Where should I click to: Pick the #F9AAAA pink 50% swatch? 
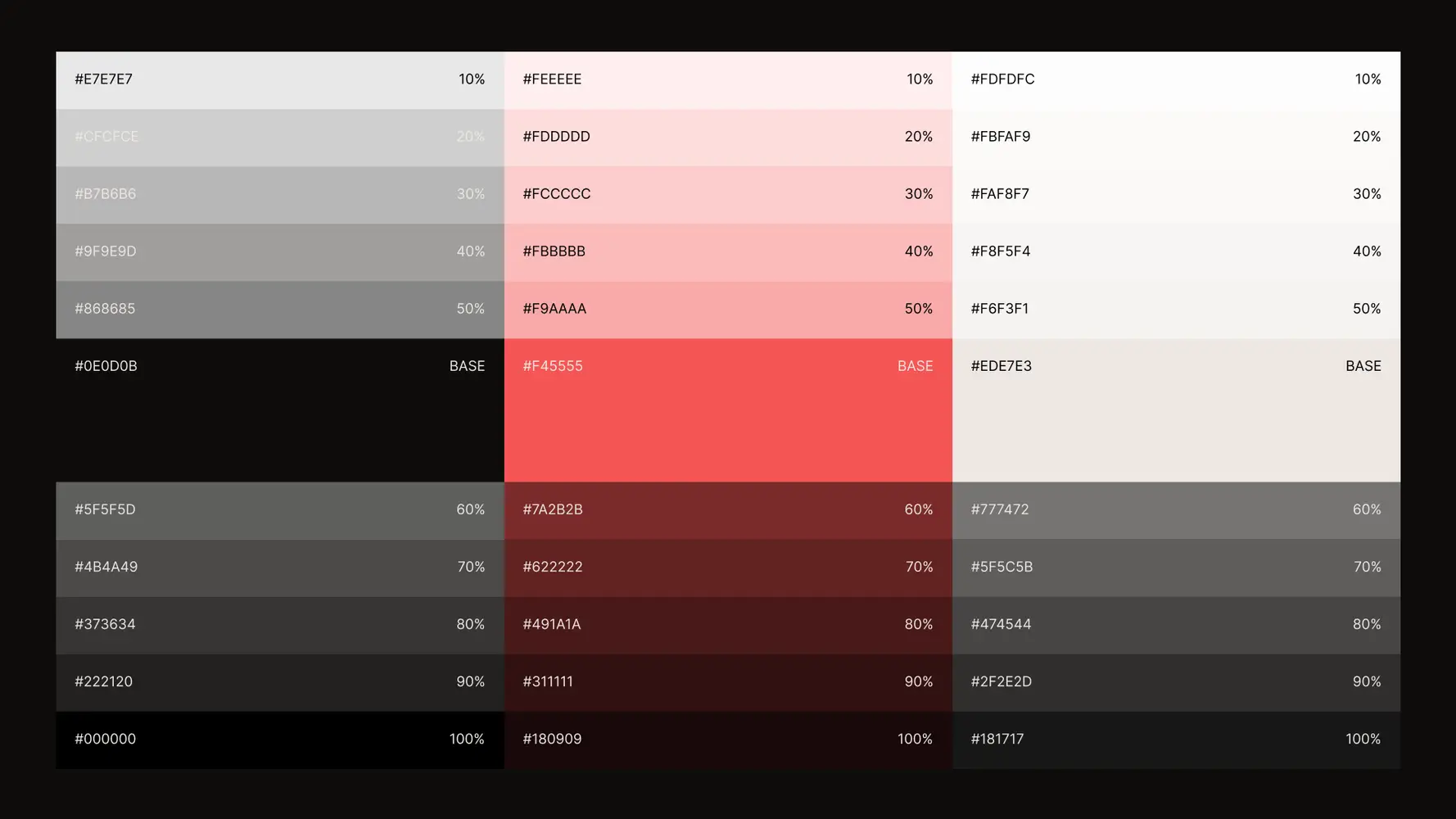[727, 310]
